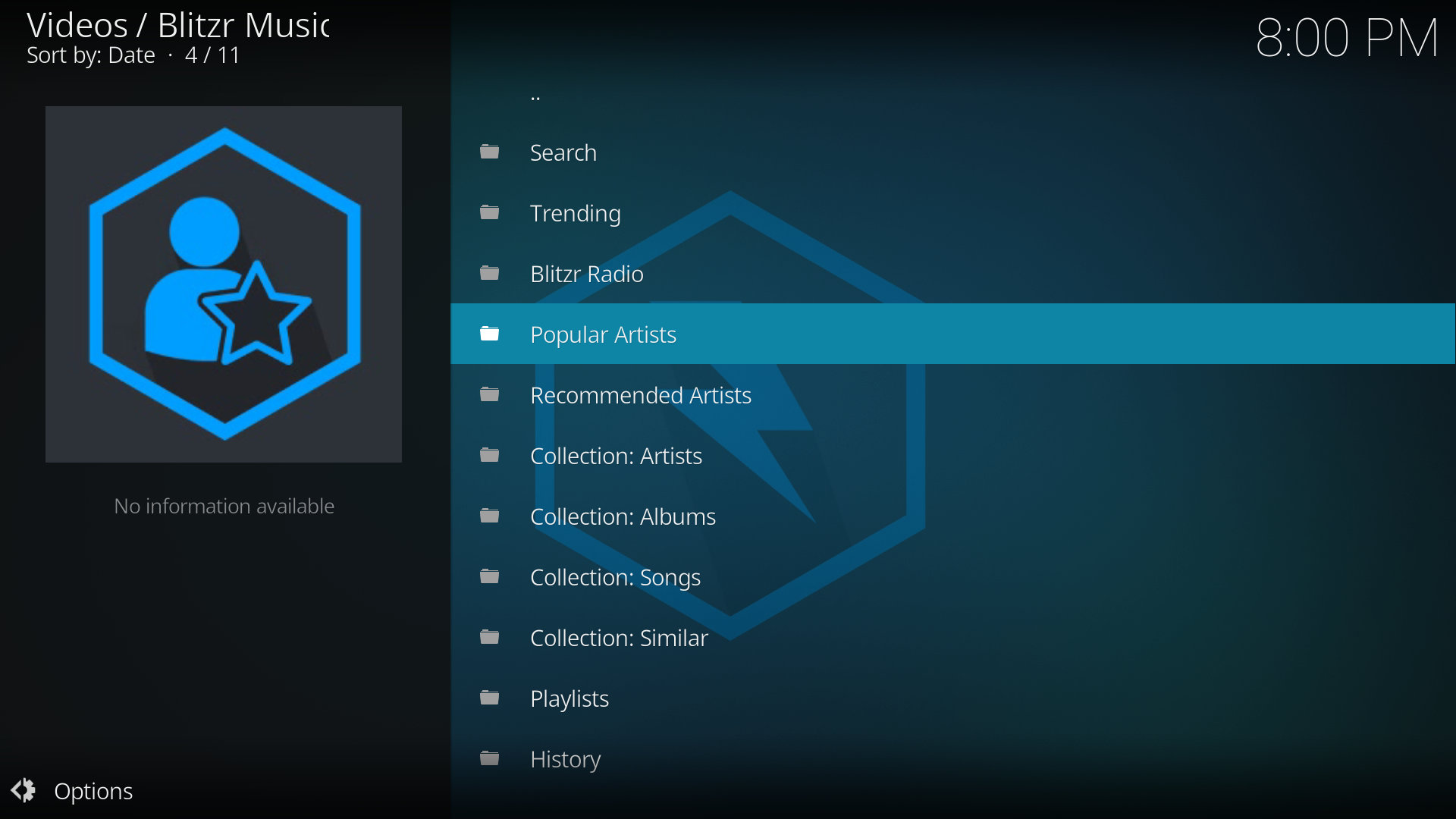Select Collection: Songs entry

click(x=615, y=577)
